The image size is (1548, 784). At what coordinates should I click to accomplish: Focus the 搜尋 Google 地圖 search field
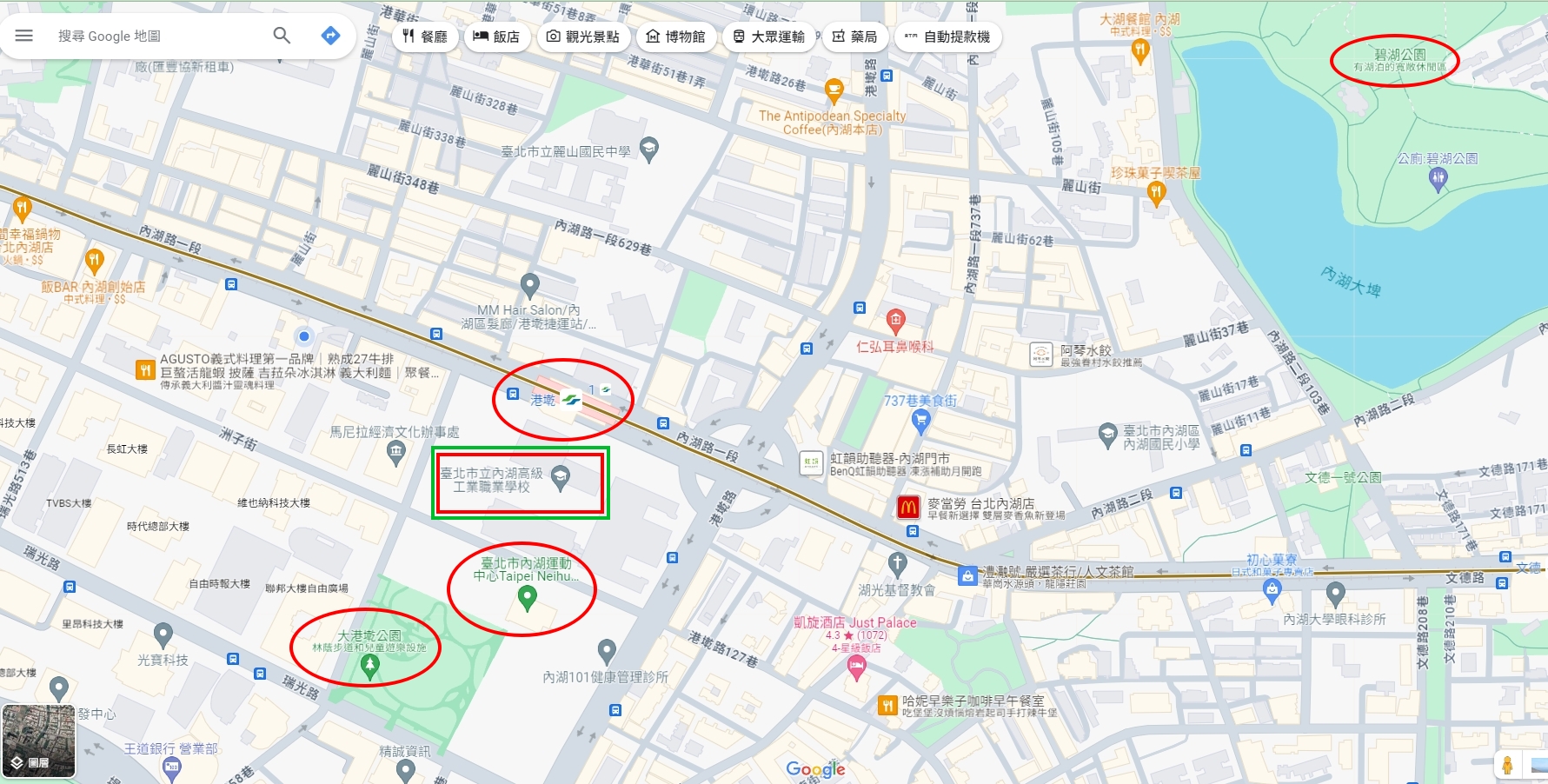pyautogui.click(x=161, y=36)
